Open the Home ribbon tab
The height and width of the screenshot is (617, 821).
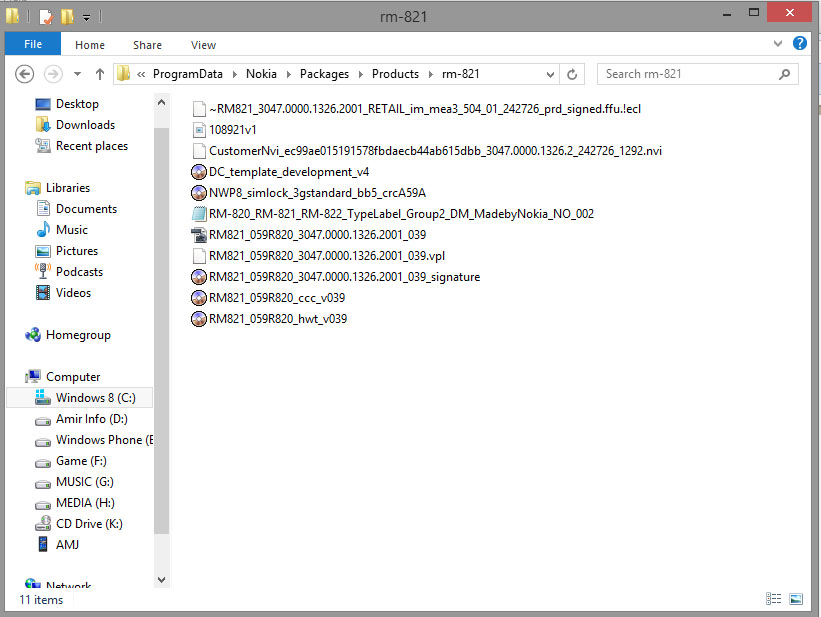(x=90, y=45)
